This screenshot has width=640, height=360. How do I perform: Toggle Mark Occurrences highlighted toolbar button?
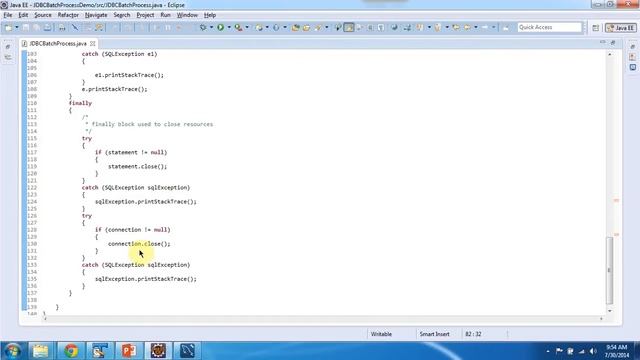click(349, 27)
